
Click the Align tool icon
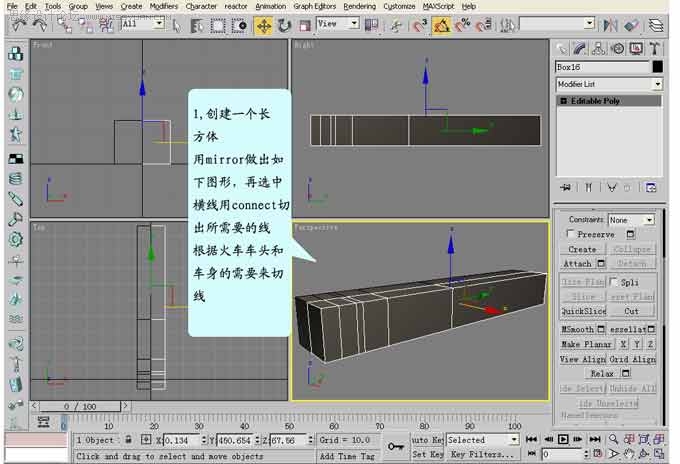(x=631, y=26)
